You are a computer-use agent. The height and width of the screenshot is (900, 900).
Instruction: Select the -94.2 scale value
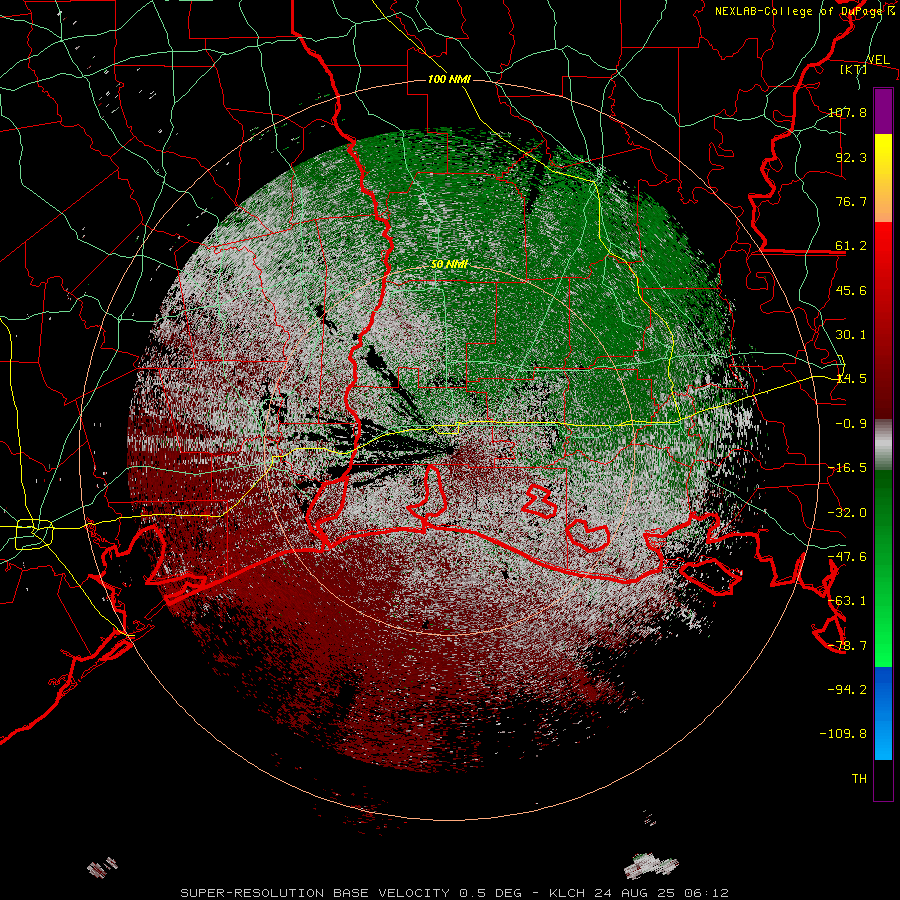point(847,690)
